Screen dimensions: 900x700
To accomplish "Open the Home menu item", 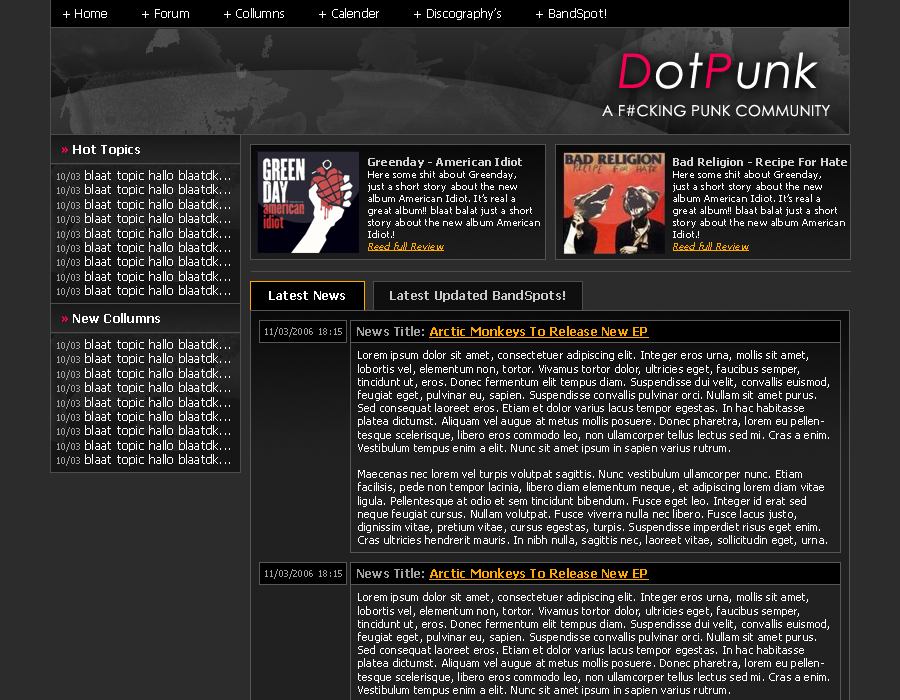I will pos(85,14).
